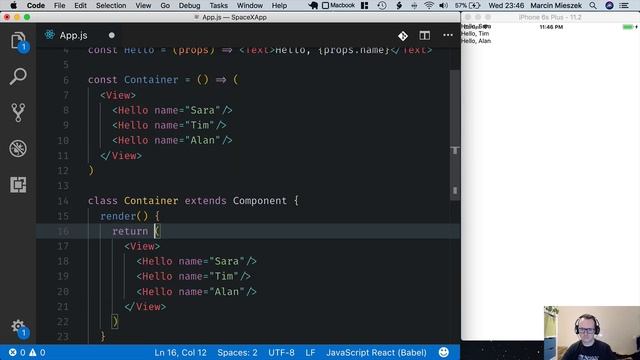640x360 pixels.
Task: Click the render() method on line 15
Action: pyautogui.click(x=124, y=216)
